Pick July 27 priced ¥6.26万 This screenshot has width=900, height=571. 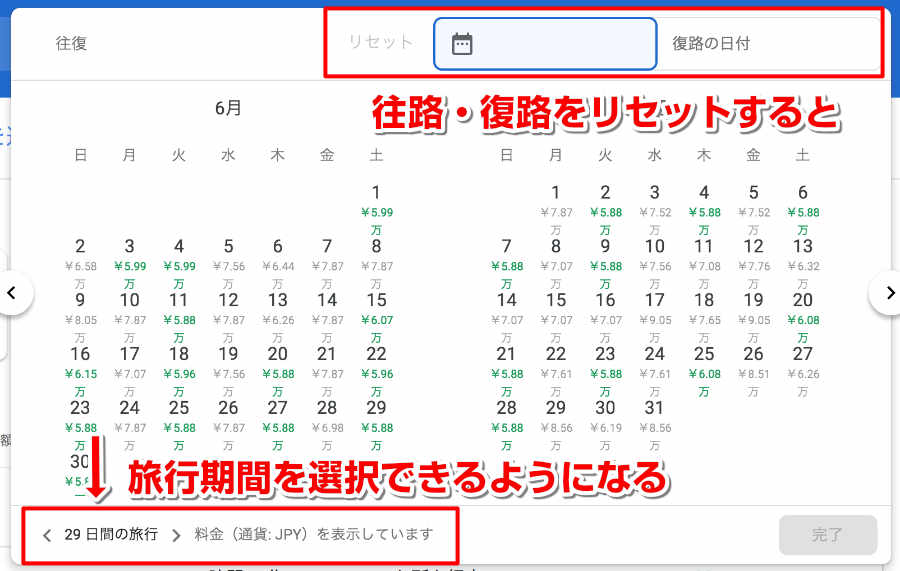click(802, 371)
